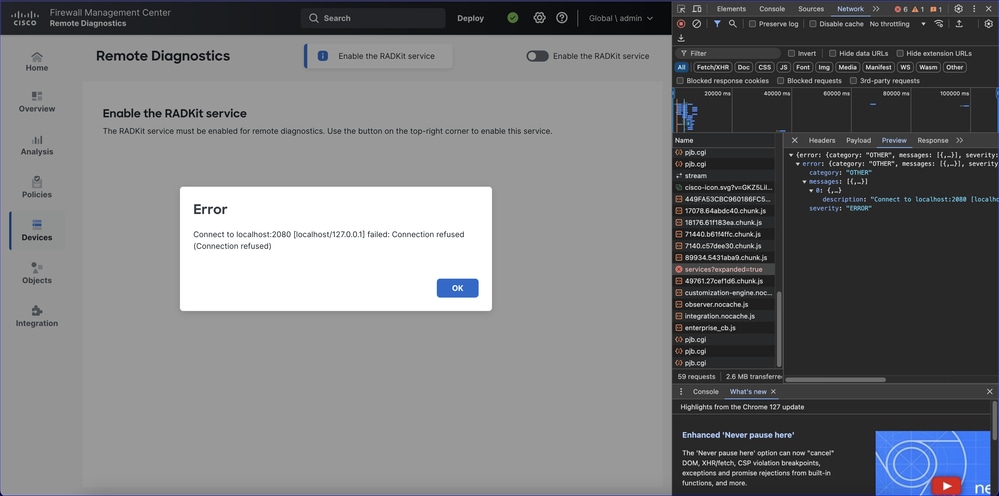
Task: Open the Devices sidebar section
Action: tap(37, 230)
